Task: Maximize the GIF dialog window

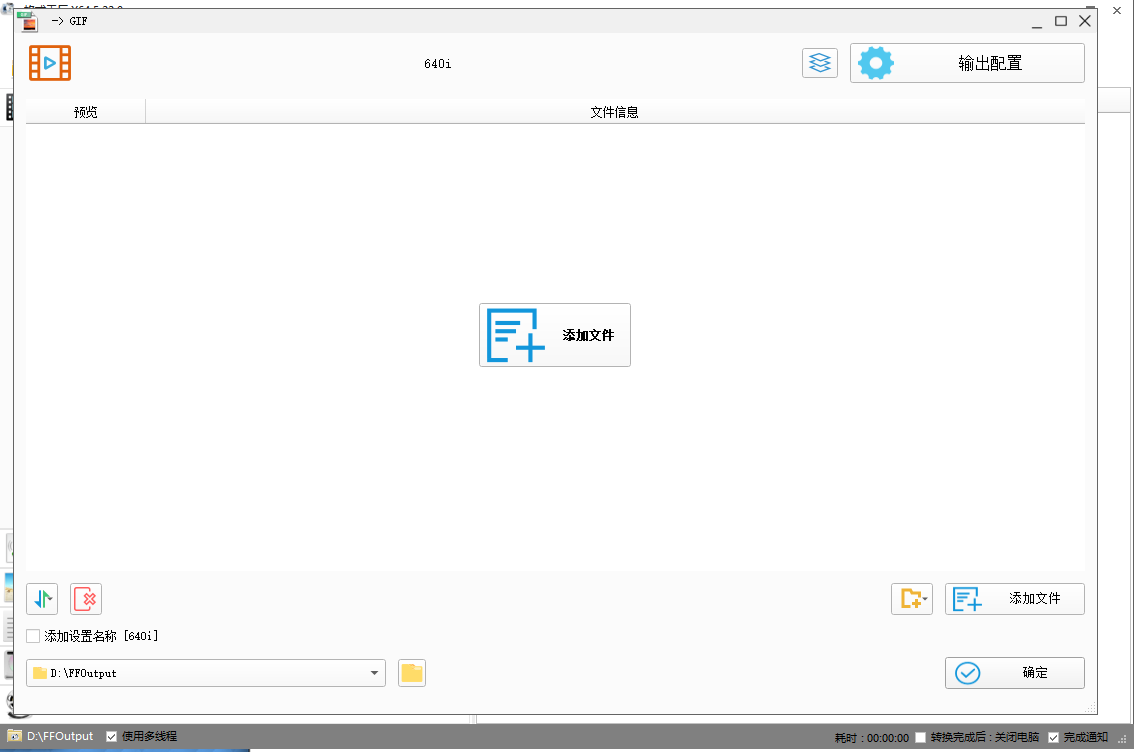Action: pyautogui.click(x=1061, y=20)
